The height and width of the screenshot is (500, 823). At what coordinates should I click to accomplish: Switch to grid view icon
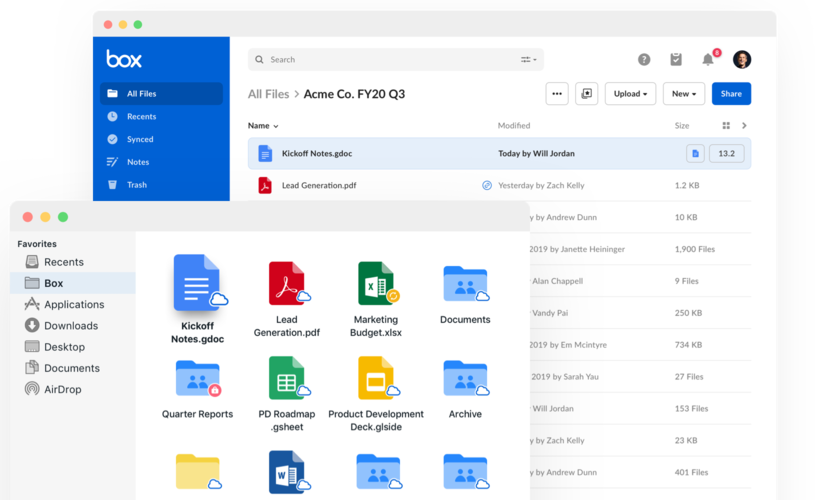[x=726, y=125]
